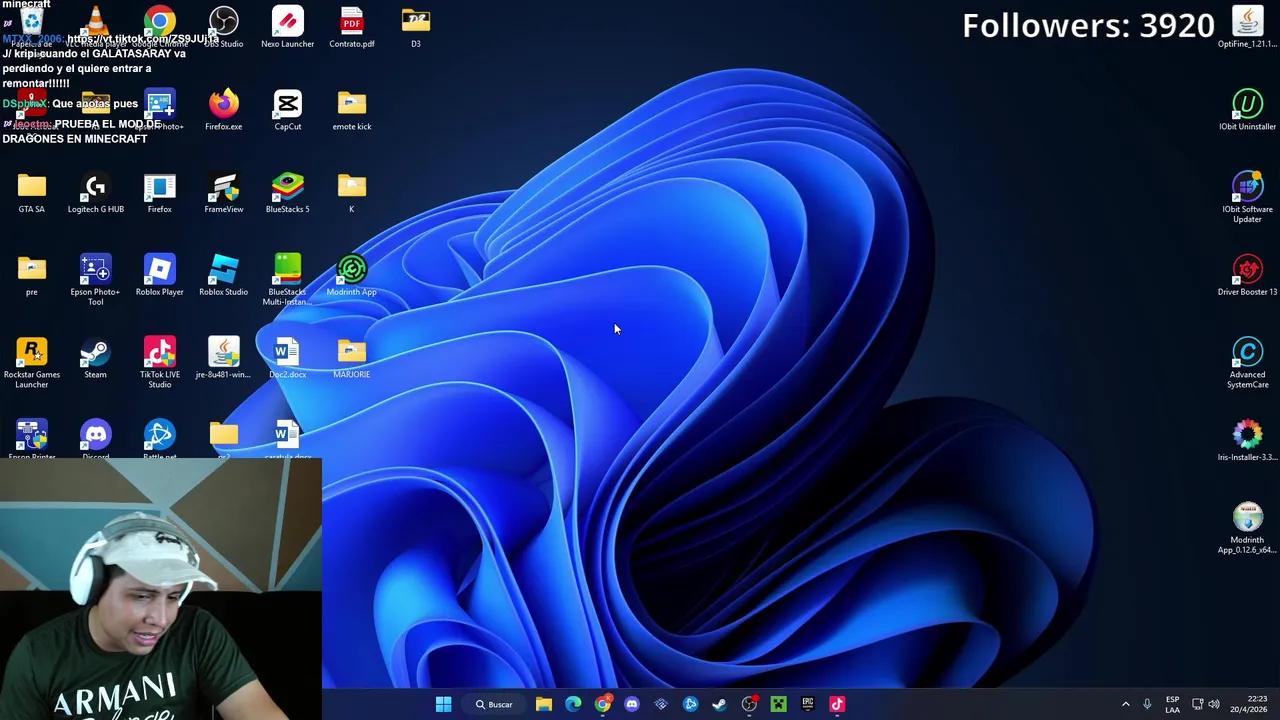Switch to TikTok LIVE Studio in taskbar
The width and height of the screenshot is (1280, 720).
pyautogui.click(x=837, y=704)
